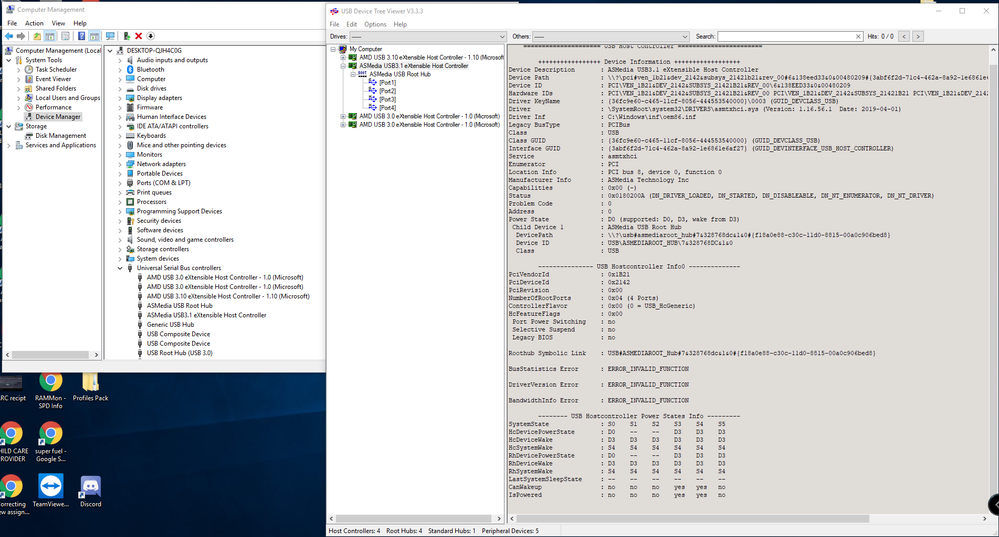The width and height of the screenshot is (999, 537).
Task: Open the TeamViewer desktop shortcut
Action: [x=50, y=491]
